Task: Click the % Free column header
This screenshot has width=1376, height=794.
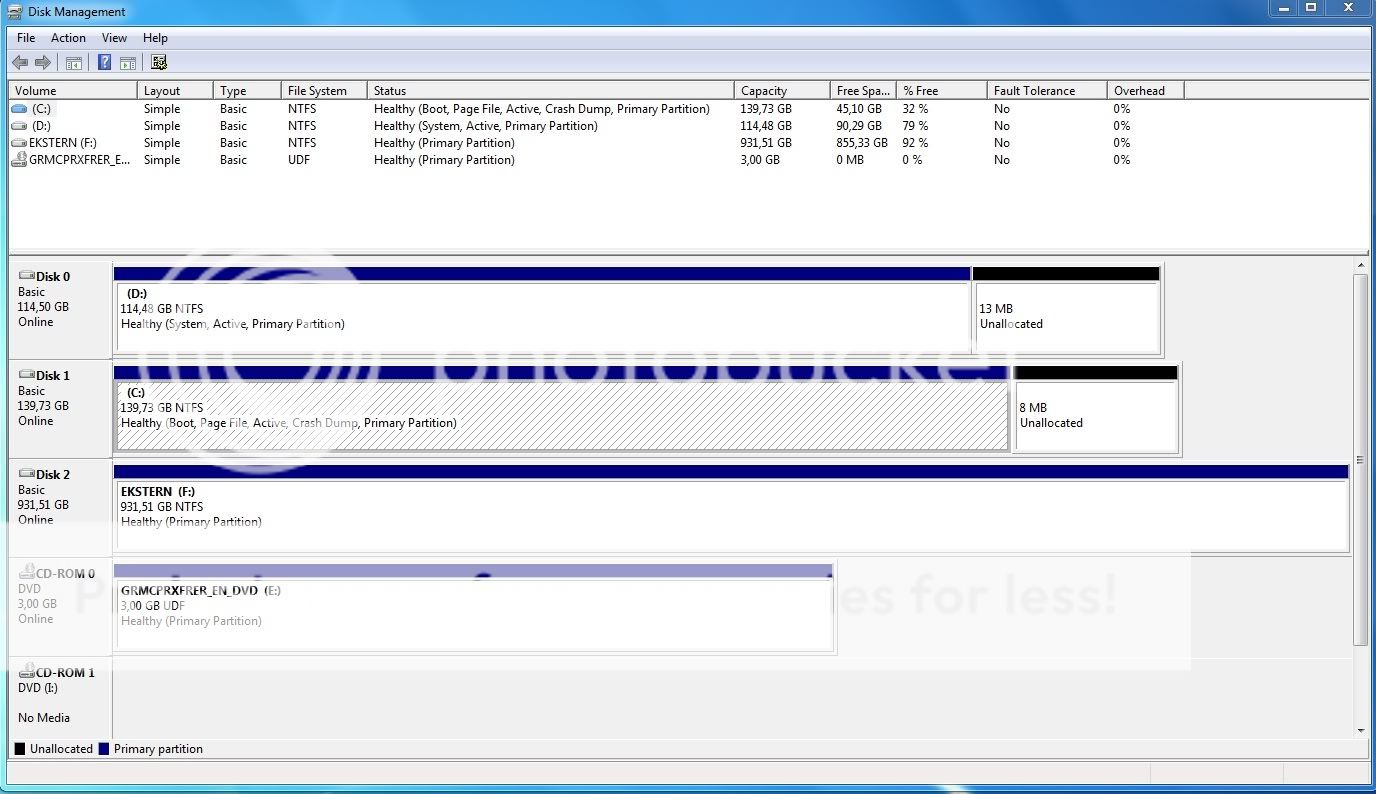Action: point(940,91)
